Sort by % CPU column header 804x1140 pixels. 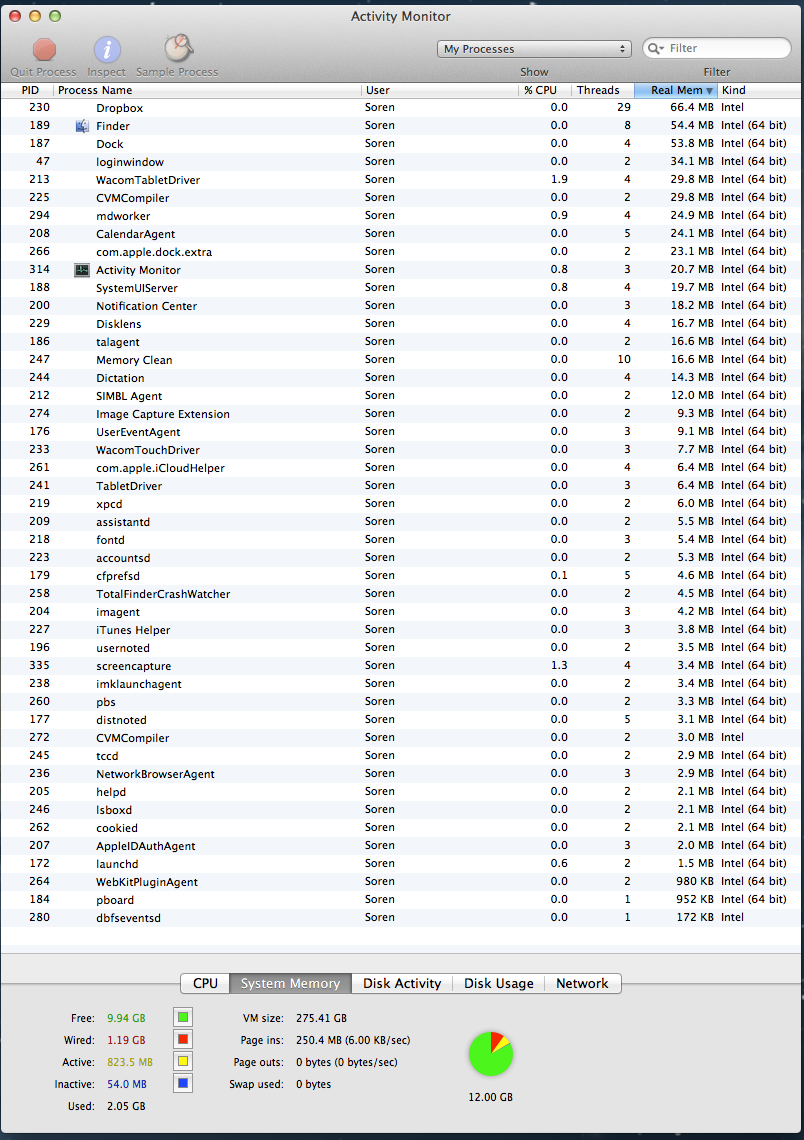[x=544, y=90]
